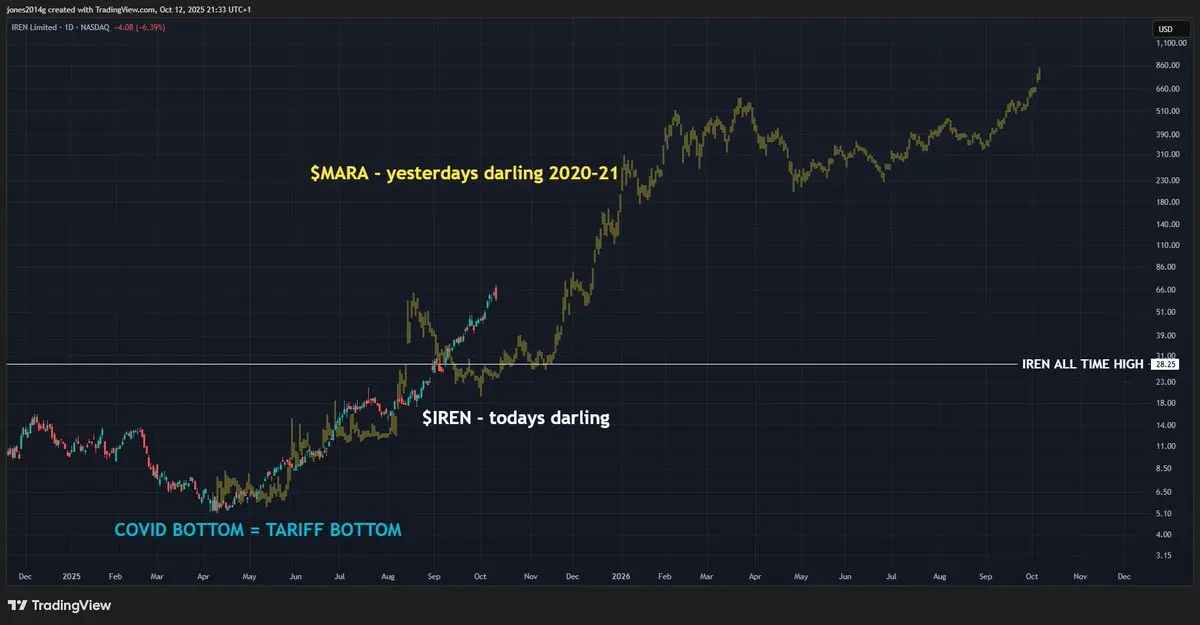The image size is (1200, 625).
Task: Click the 5.10 price axis label
Action: click(1164, 513)
